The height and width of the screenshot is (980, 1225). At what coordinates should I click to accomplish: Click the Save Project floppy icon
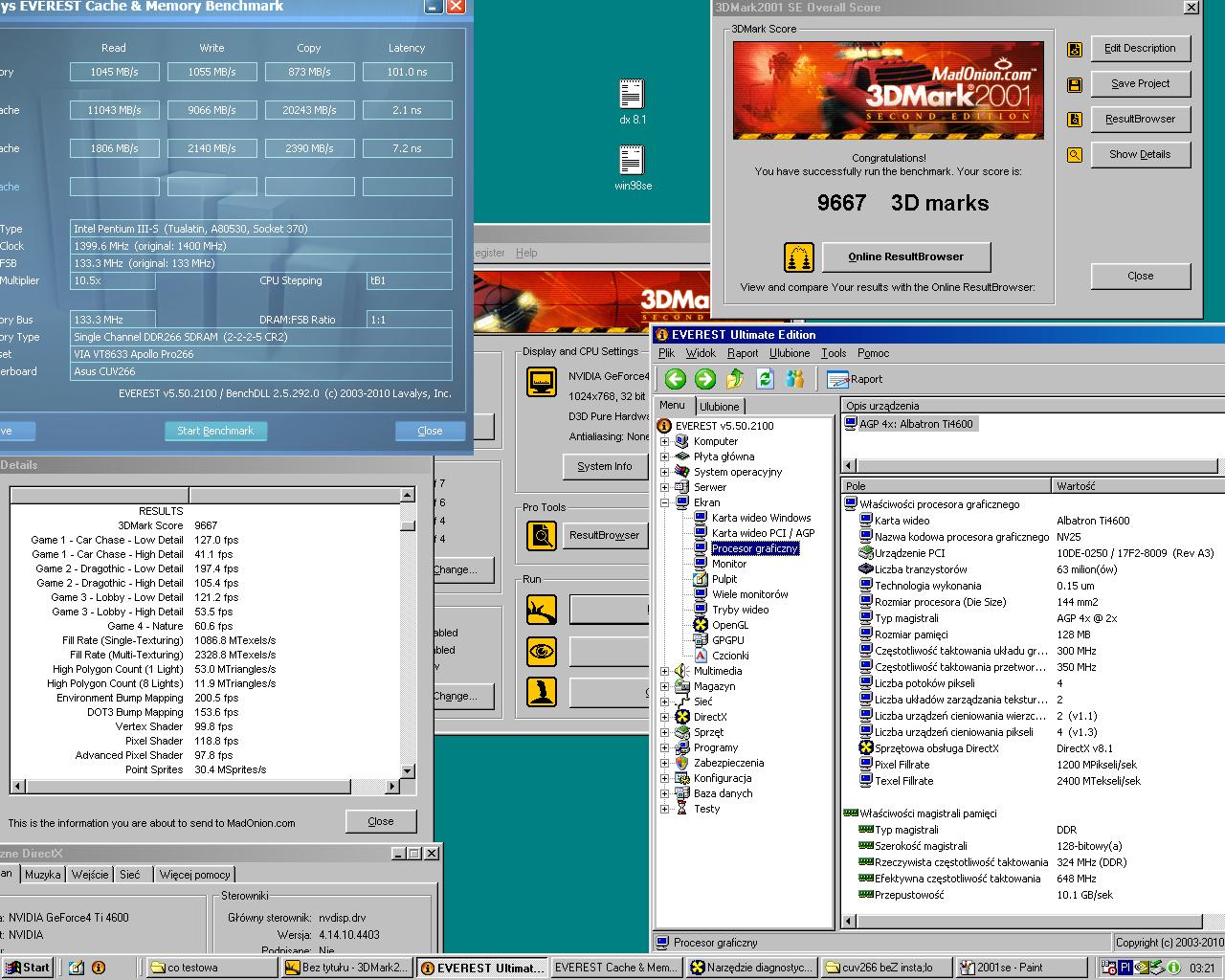[x=1075, y=85]
